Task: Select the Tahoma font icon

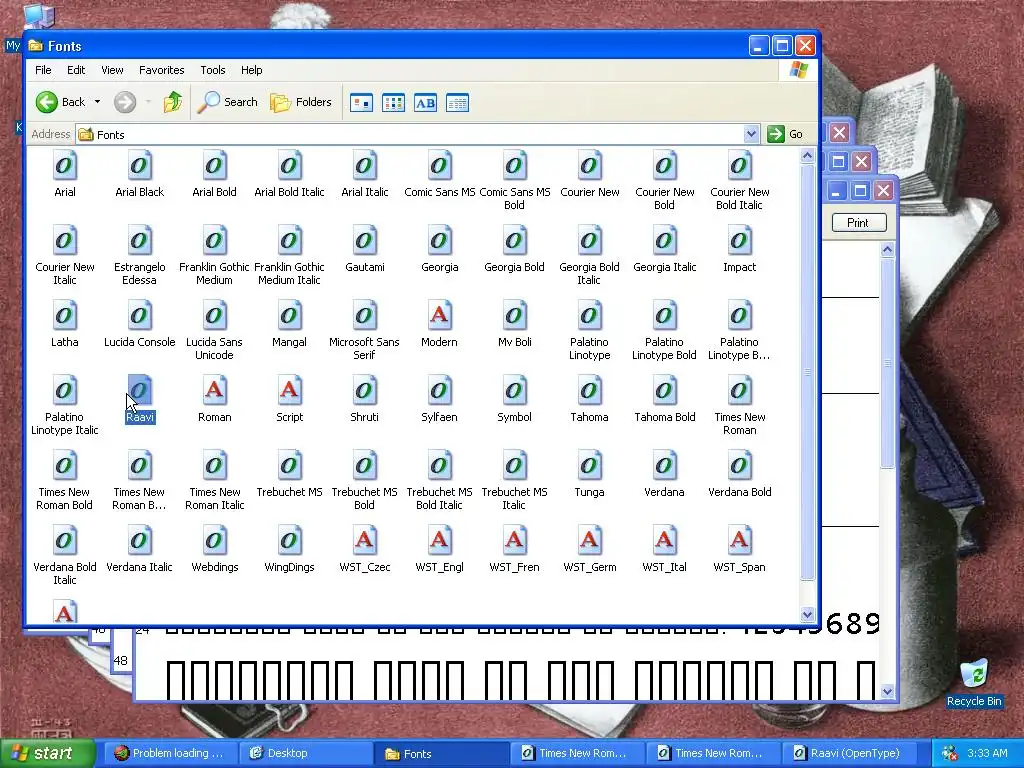Action: [589, 391]
